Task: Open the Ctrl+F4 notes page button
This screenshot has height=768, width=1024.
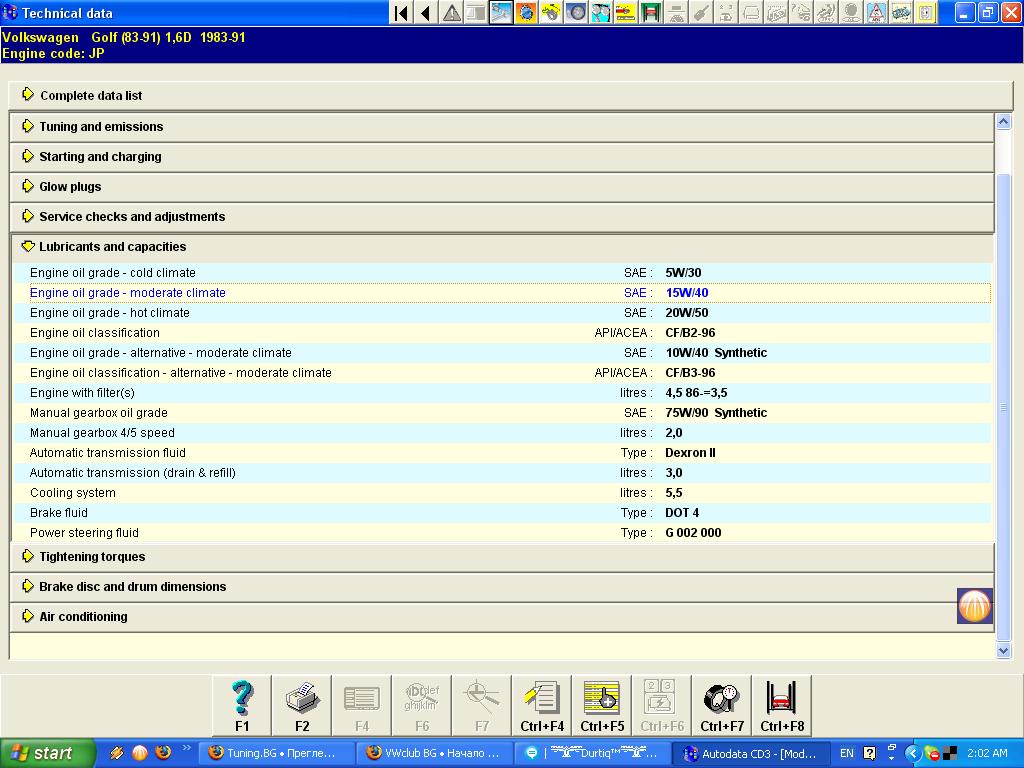Action: [x=542, y=705]
